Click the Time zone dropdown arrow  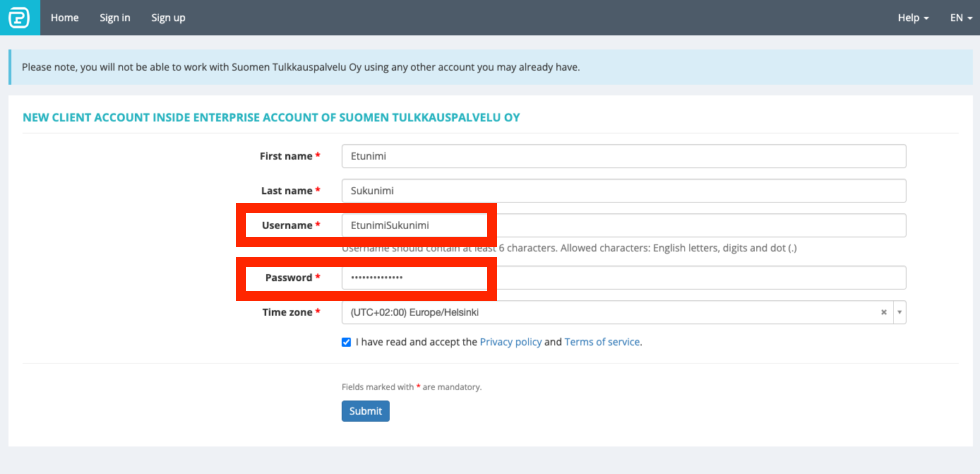coord(900,312)
